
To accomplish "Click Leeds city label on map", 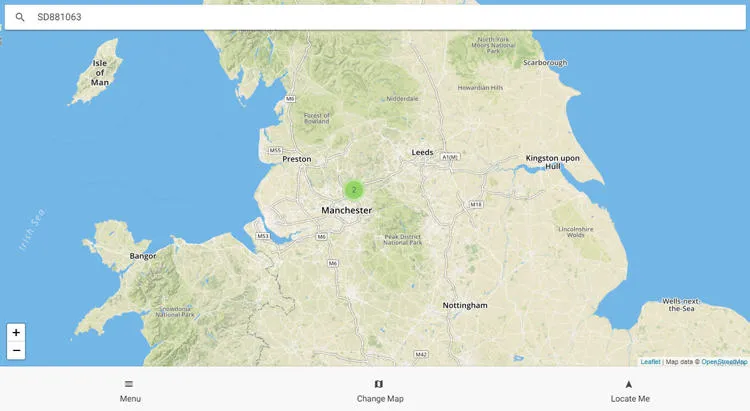I will [x=422, y=152].
